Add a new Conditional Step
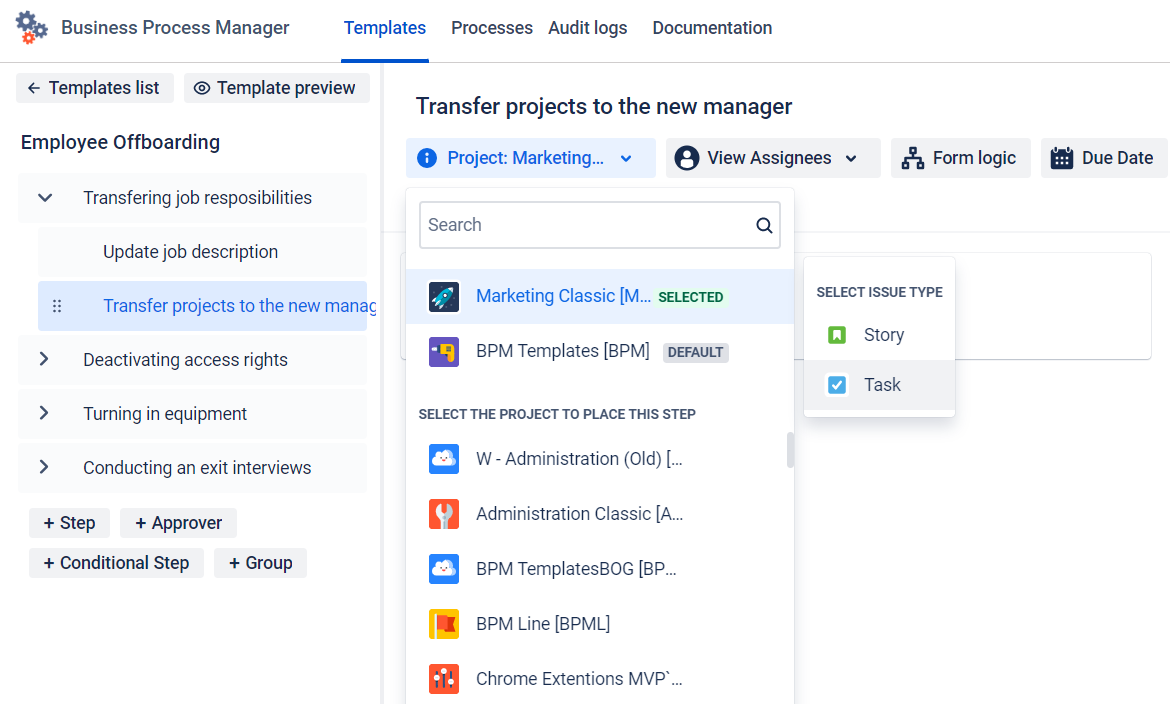Screen dimensions: 1170x704 coord(116,563)
